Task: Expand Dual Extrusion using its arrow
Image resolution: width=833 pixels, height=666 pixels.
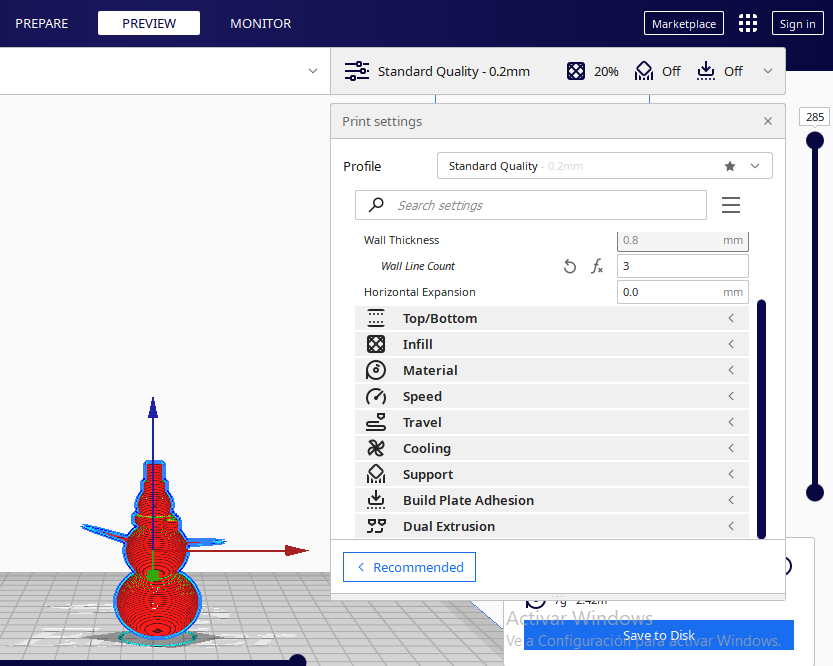Action: pyautogui.click(x=731, y=526)
